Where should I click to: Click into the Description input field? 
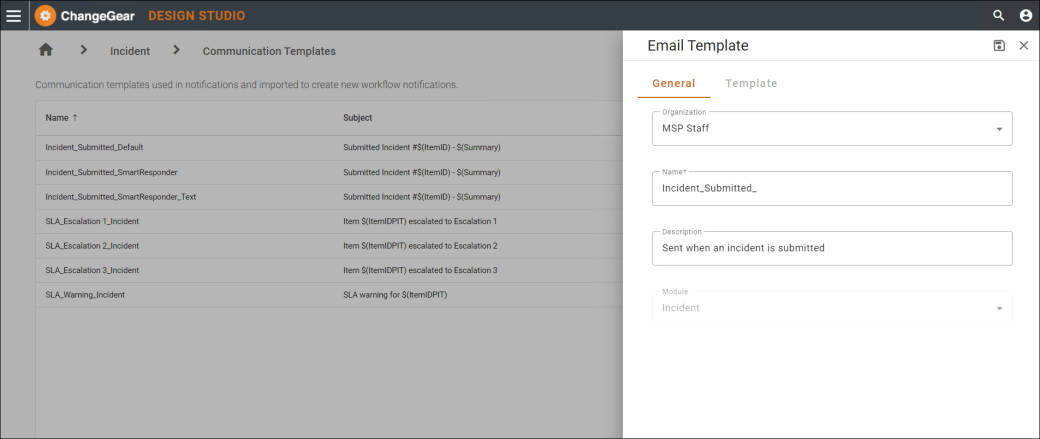pos(832,248)
